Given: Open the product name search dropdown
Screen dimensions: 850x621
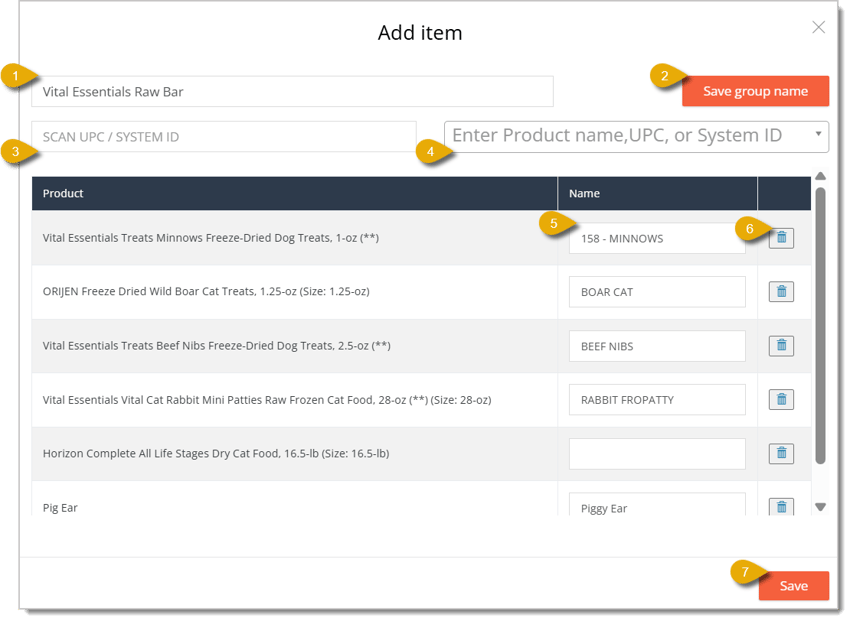Looking at the screenshot, I should 636,136.
